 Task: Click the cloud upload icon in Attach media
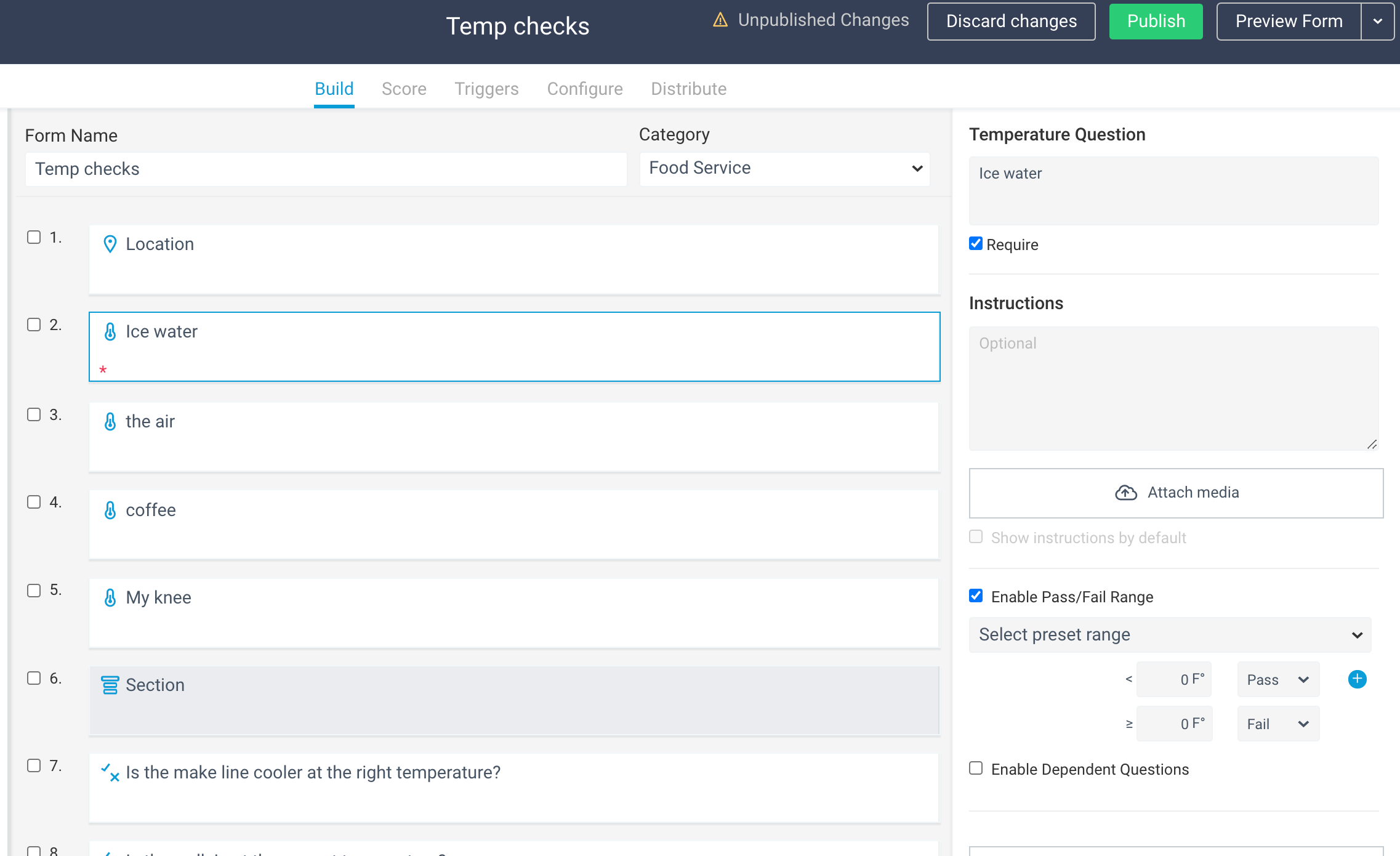(x=1126, y=493)
